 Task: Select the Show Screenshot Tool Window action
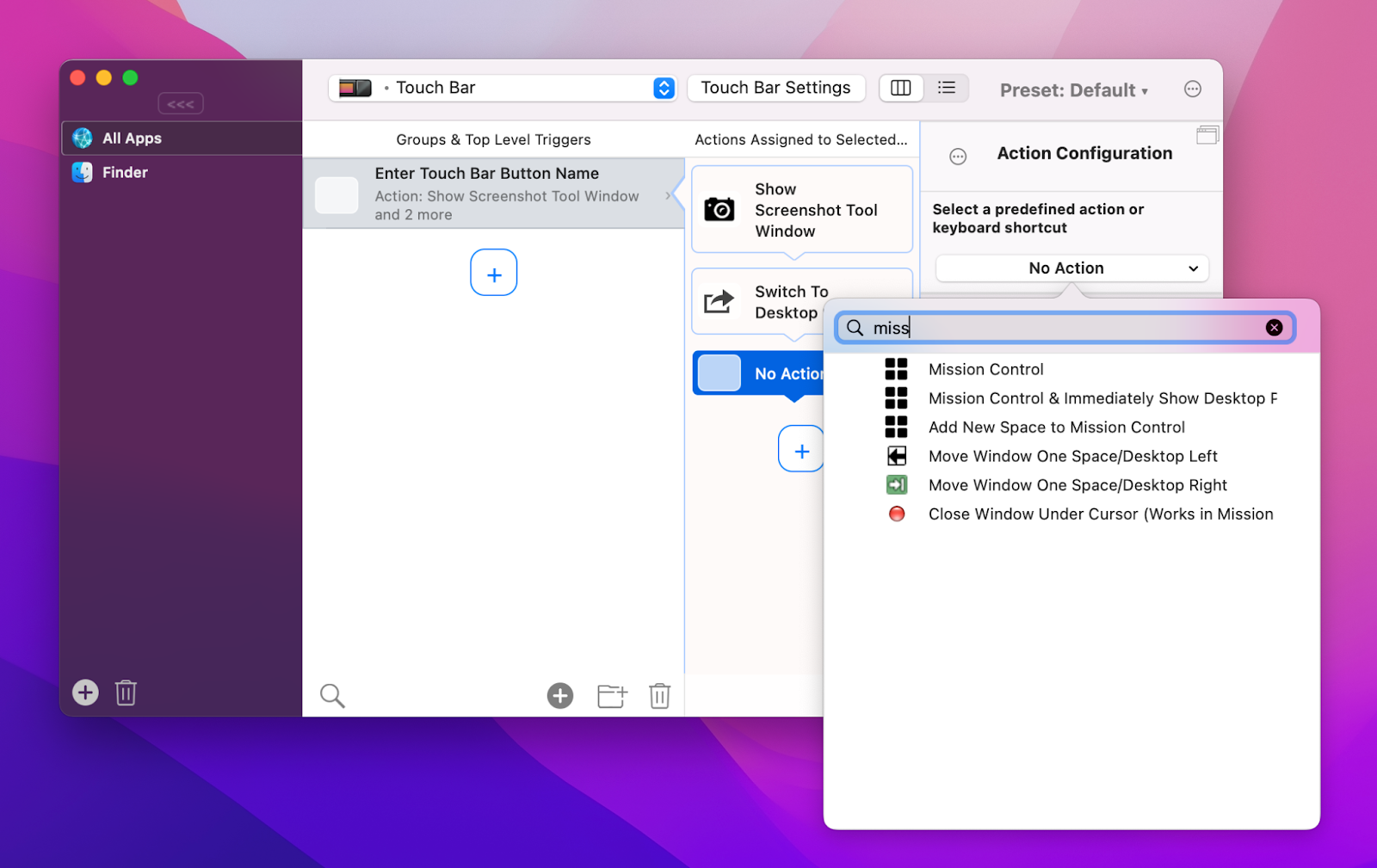802,210
